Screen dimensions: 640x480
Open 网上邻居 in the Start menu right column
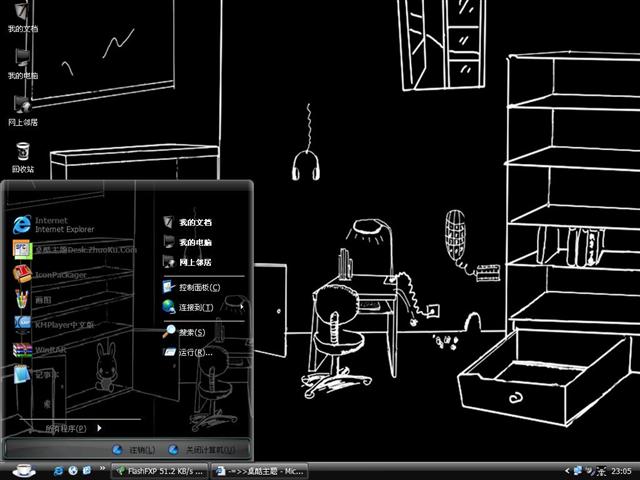187,262
